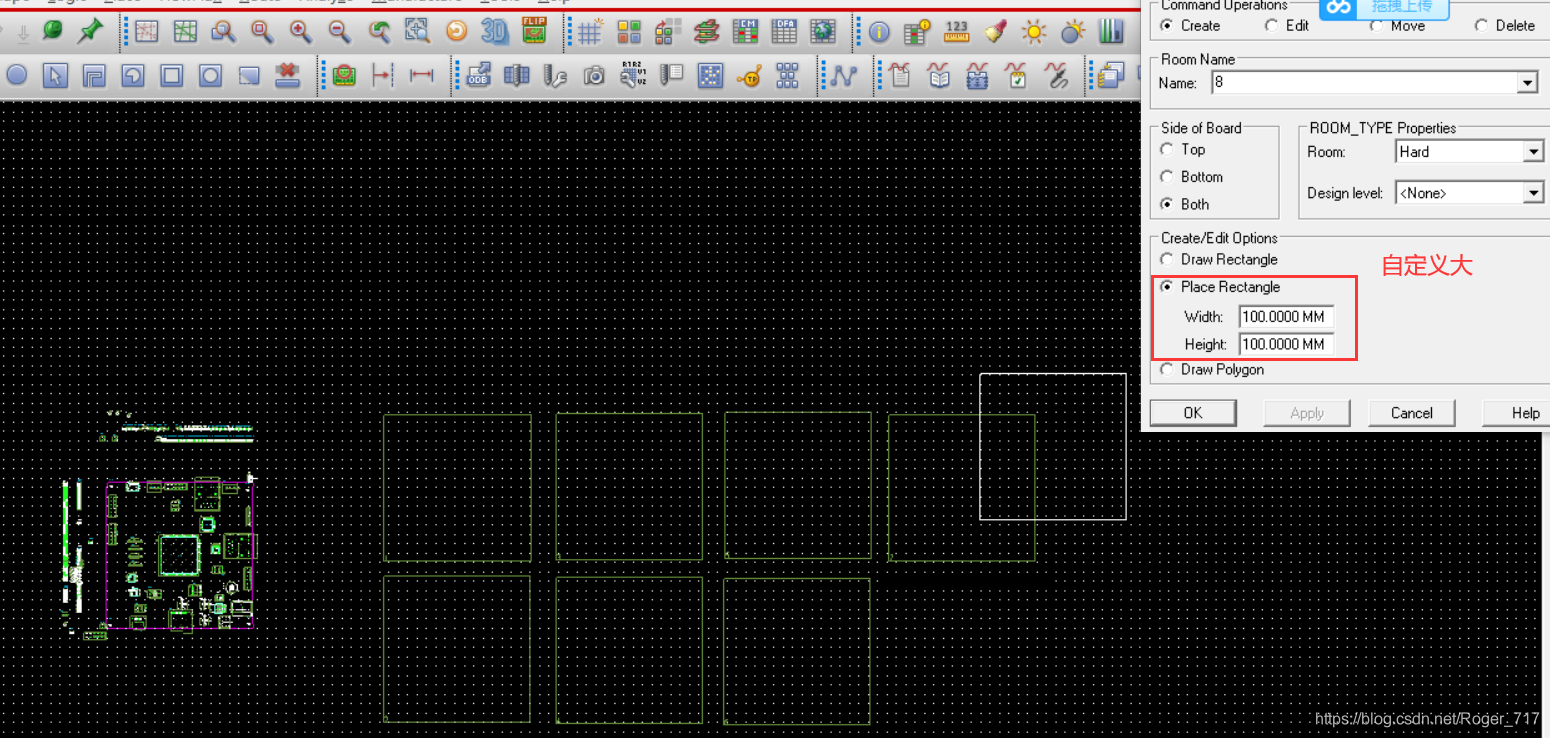1550x738 pixels.
Task: Click the Zoom Out magnifier icon
Action: (x=340, y=32)
